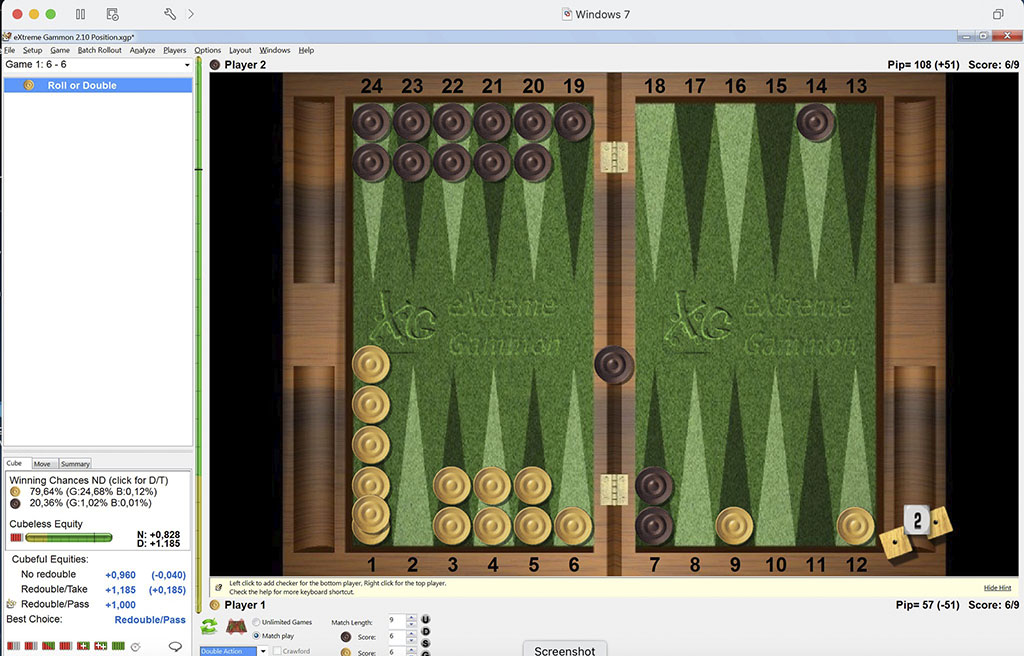Decrease Match Length with the down arrow

tap(411, 624)
